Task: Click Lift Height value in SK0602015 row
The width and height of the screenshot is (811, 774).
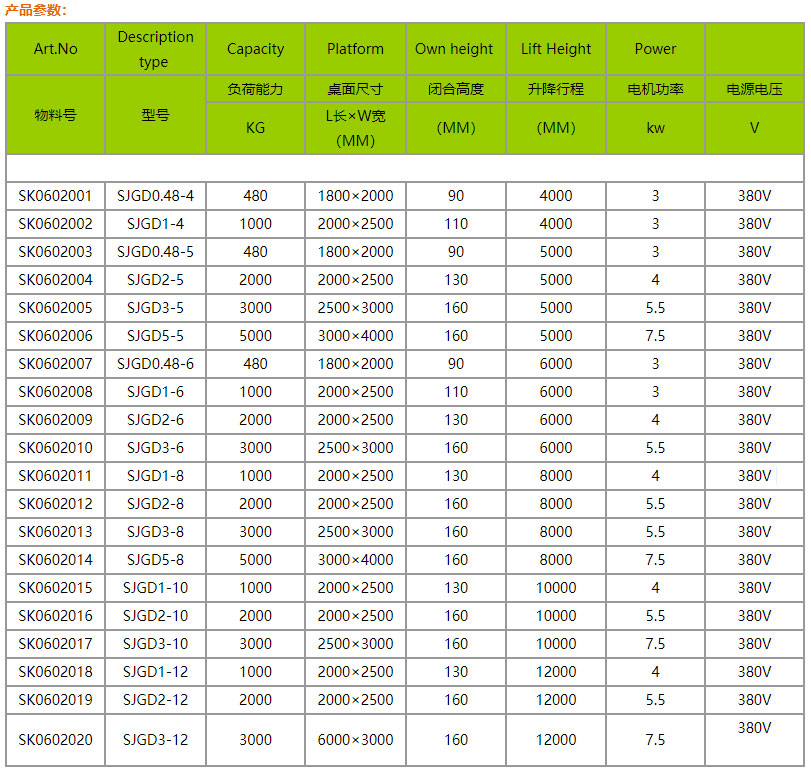Action: [555, 588]
